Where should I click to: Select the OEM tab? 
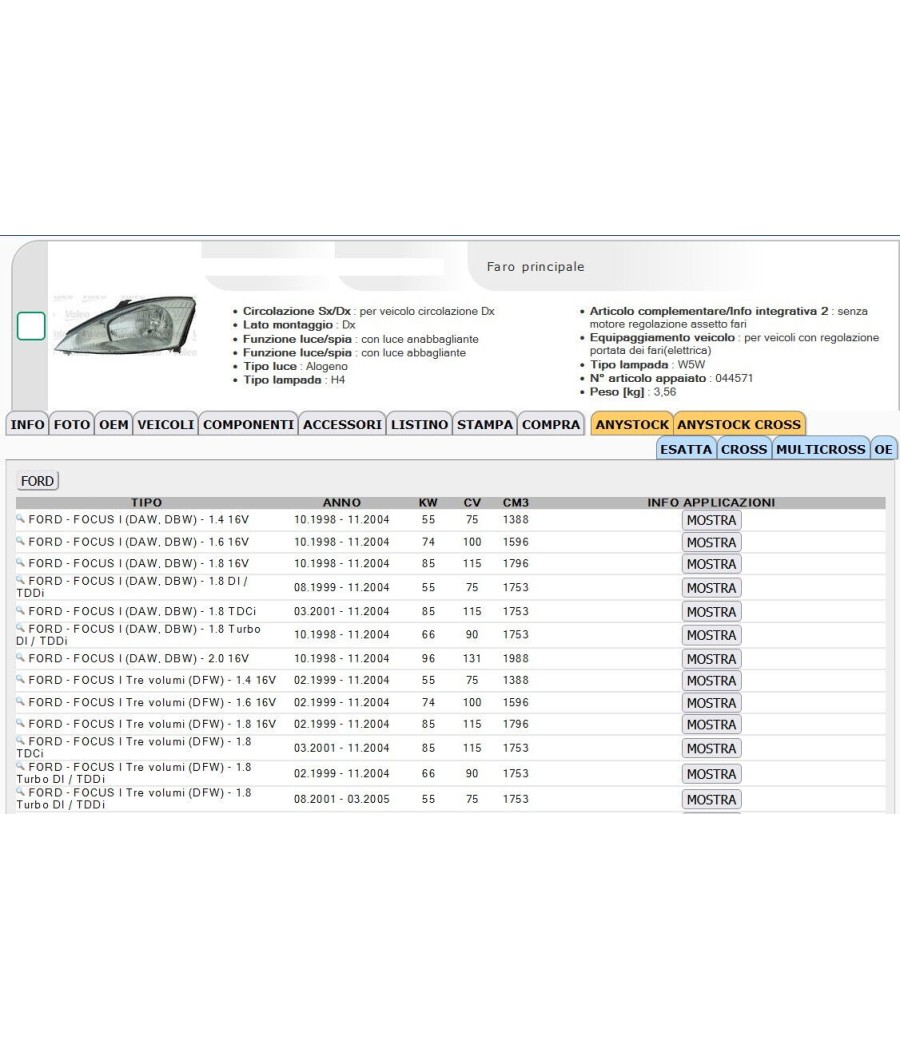(114, 425)
